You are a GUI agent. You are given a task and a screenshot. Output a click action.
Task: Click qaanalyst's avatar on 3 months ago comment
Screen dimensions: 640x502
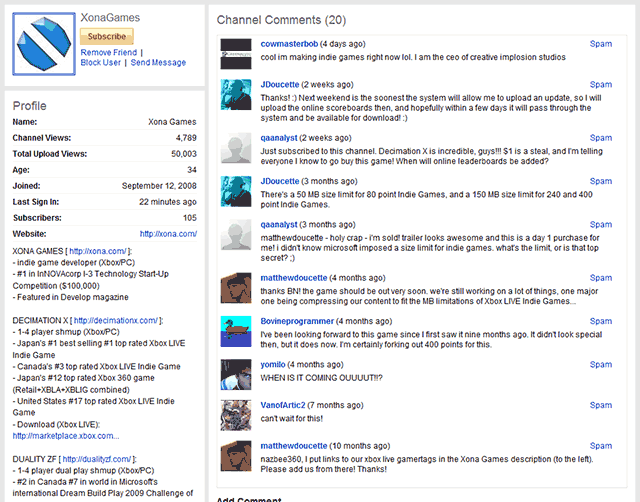point(236,235)
